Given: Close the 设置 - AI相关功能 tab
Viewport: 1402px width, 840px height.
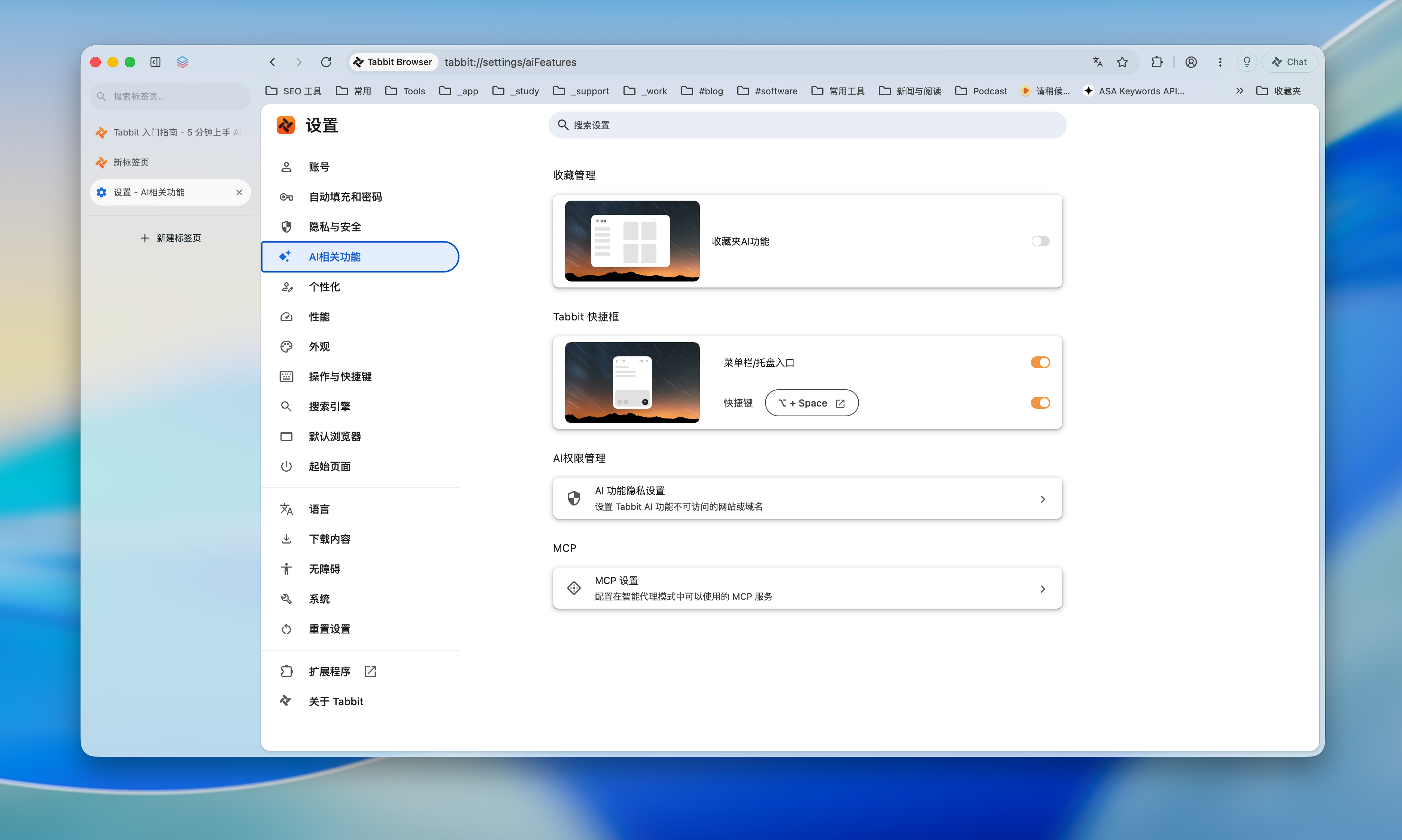Looking at the screenshot, I should (239, 192).
